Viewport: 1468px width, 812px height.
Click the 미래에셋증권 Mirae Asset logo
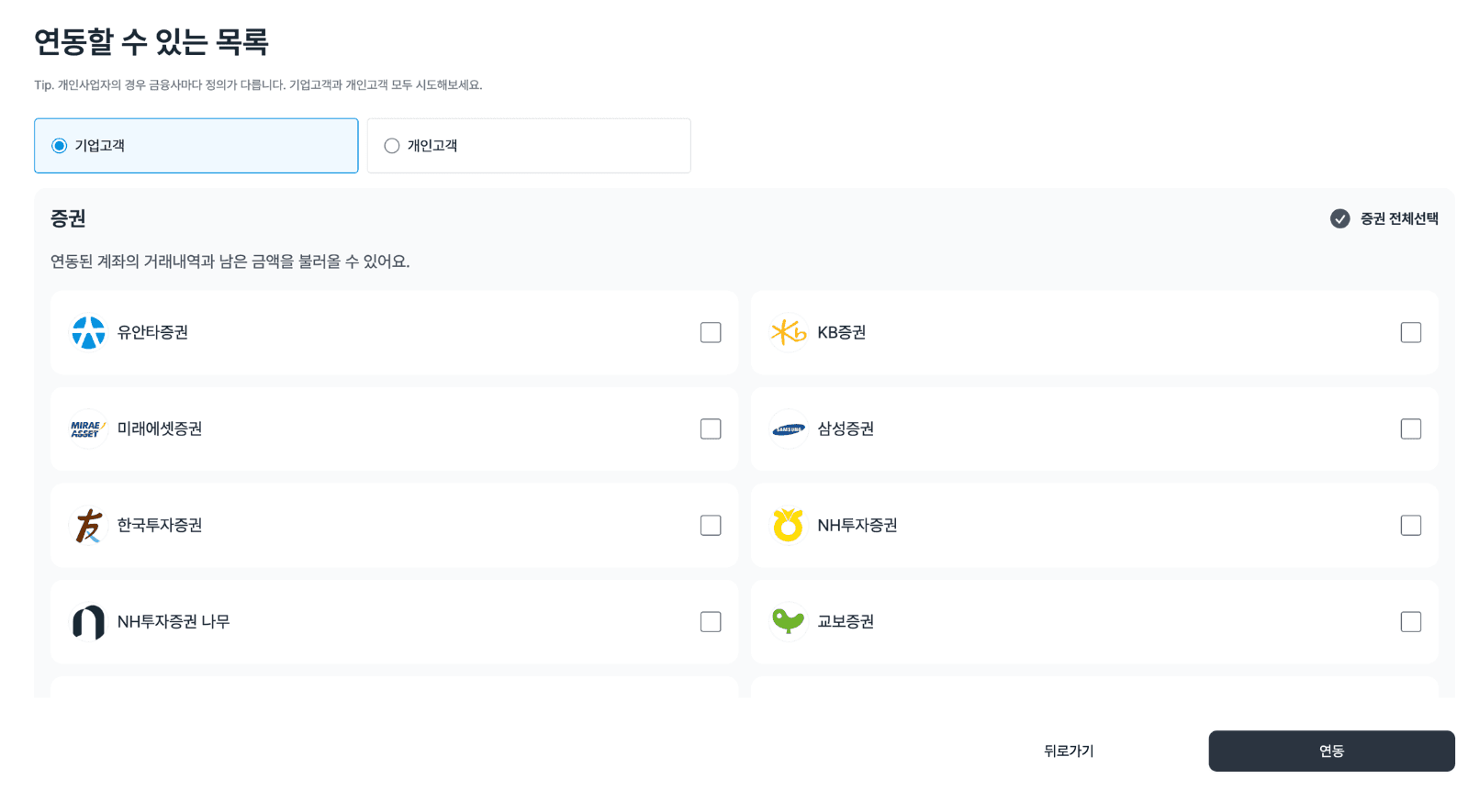click(88, 428)
